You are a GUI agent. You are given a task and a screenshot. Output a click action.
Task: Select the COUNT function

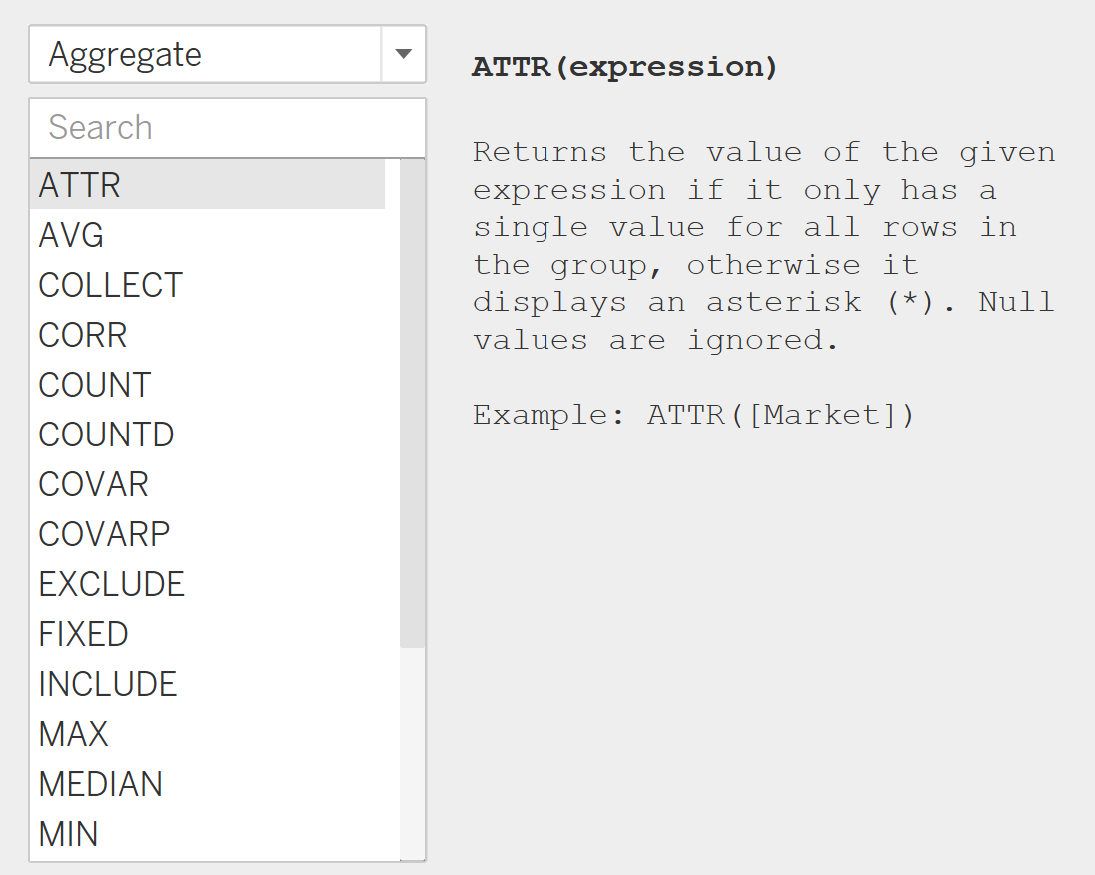(x=94, y=385)
